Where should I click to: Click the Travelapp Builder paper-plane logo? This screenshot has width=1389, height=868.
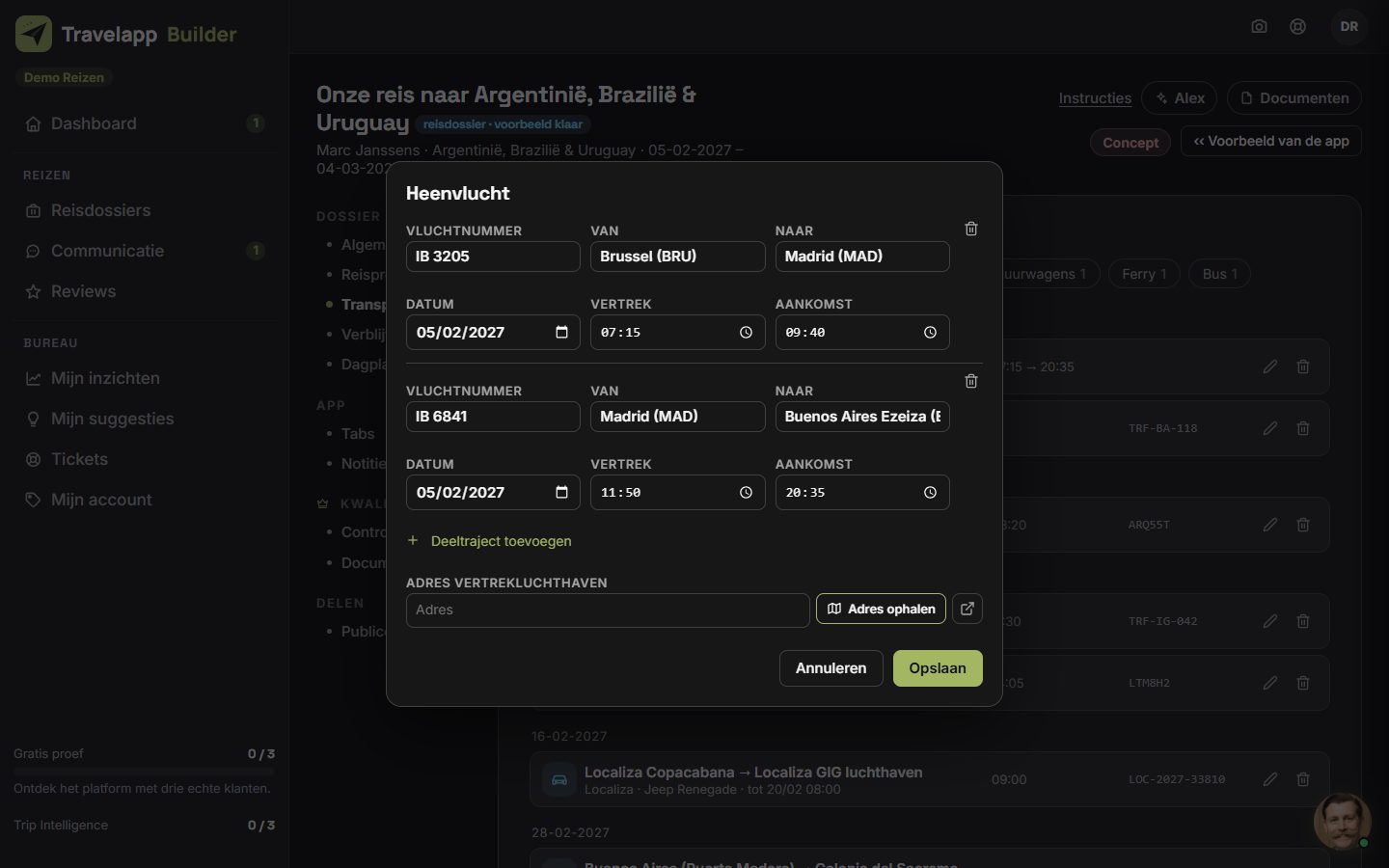coord(34,34)
